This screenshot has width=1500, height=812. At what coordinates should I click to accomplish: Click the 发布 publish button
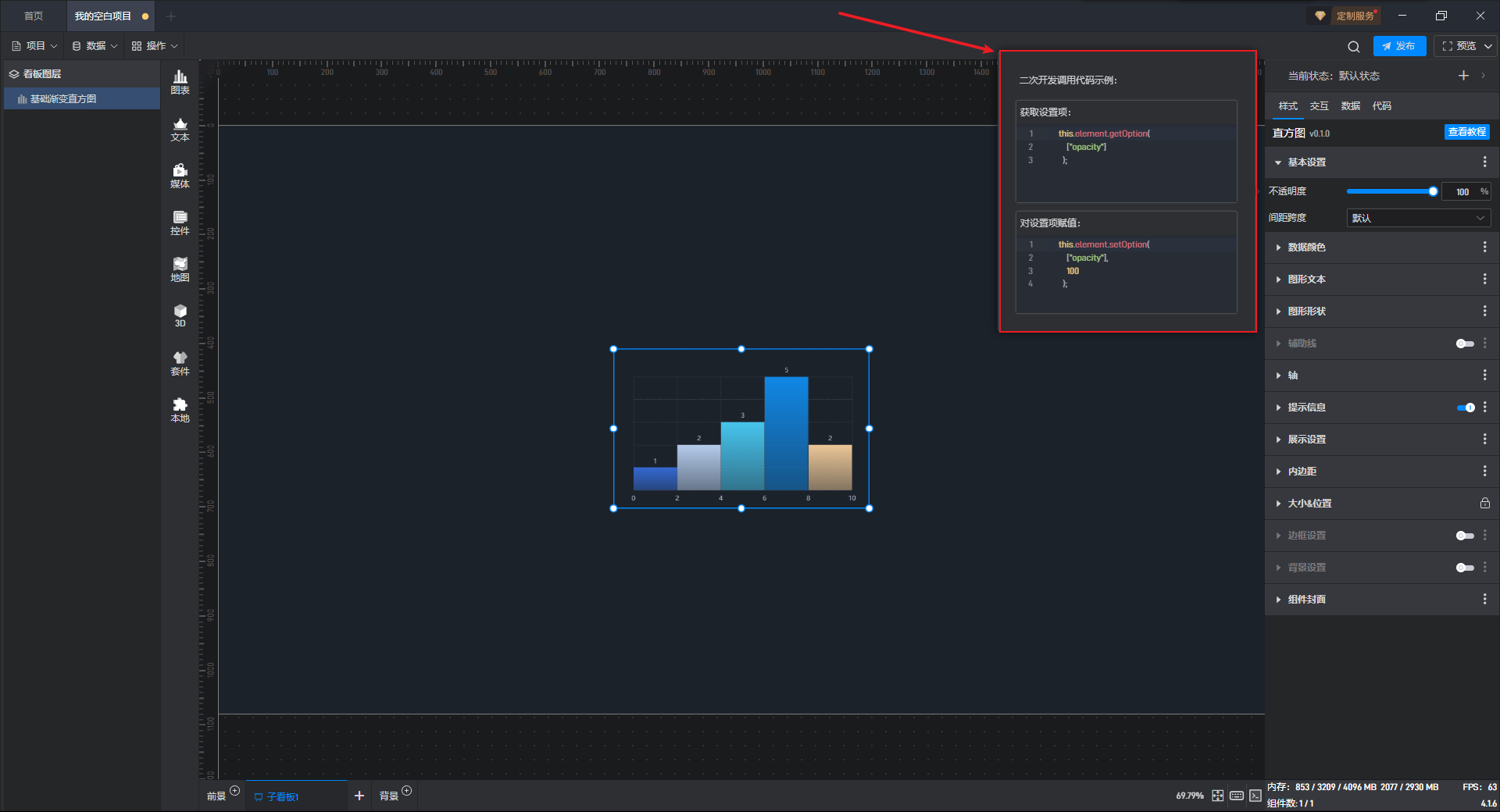(1399, 46)
